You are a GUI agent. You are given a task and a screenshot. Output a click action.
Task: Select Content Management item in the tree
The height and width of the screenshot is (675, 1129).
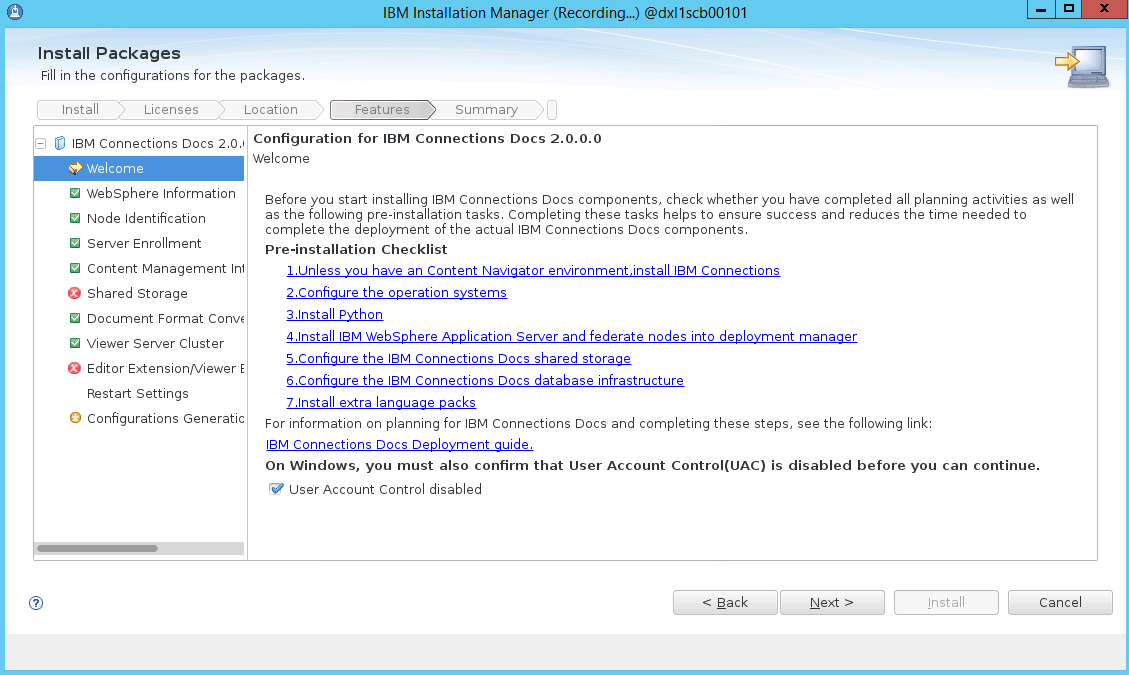tap(166, 268)
